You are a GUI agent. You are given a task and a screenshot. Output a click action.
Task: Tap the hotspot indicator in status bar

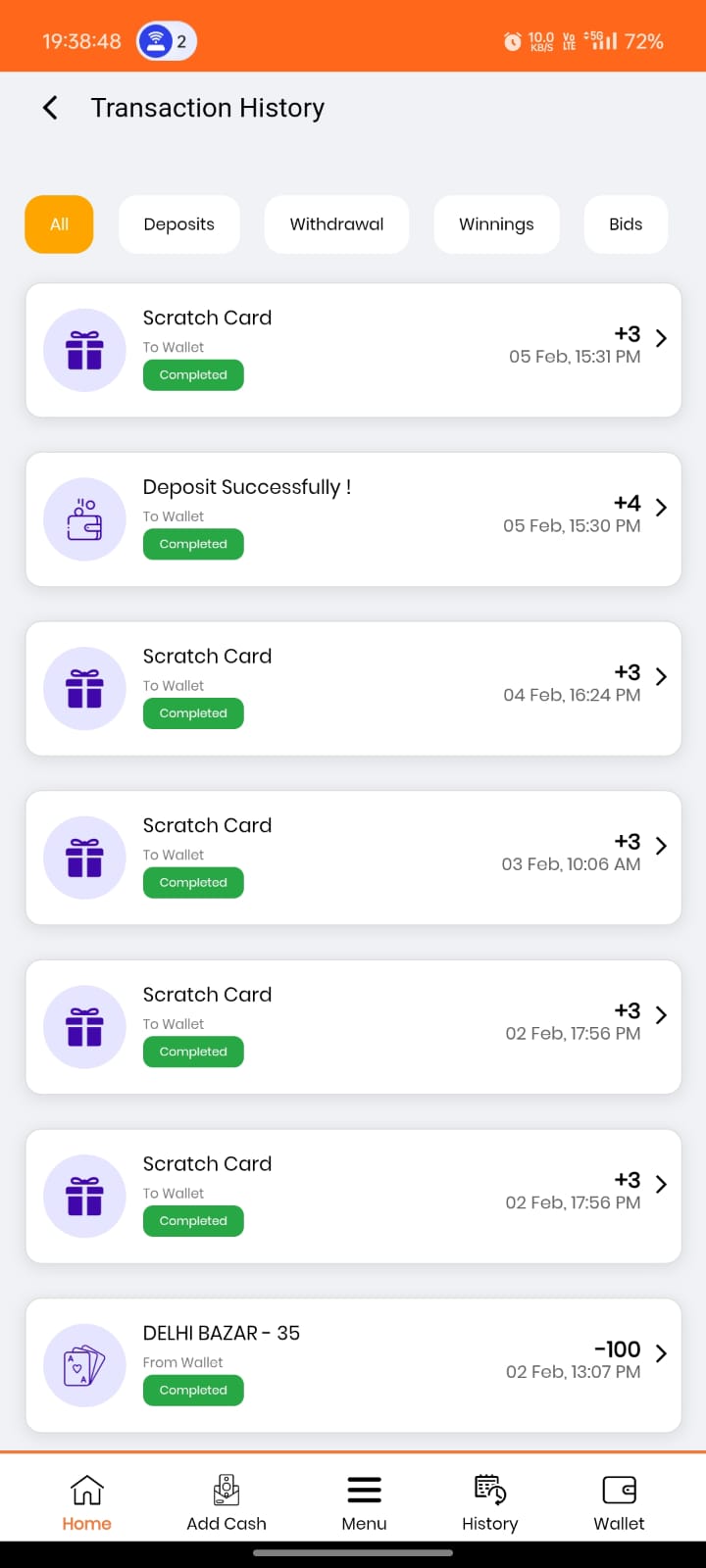[167, 41]
